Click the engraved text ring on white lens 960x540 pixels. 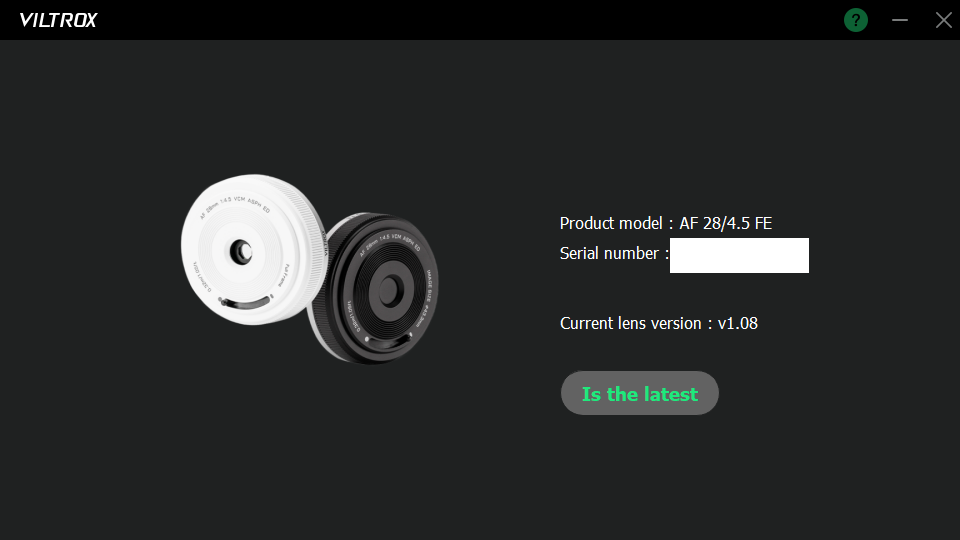pyautogui.click(x=236, y=207)
